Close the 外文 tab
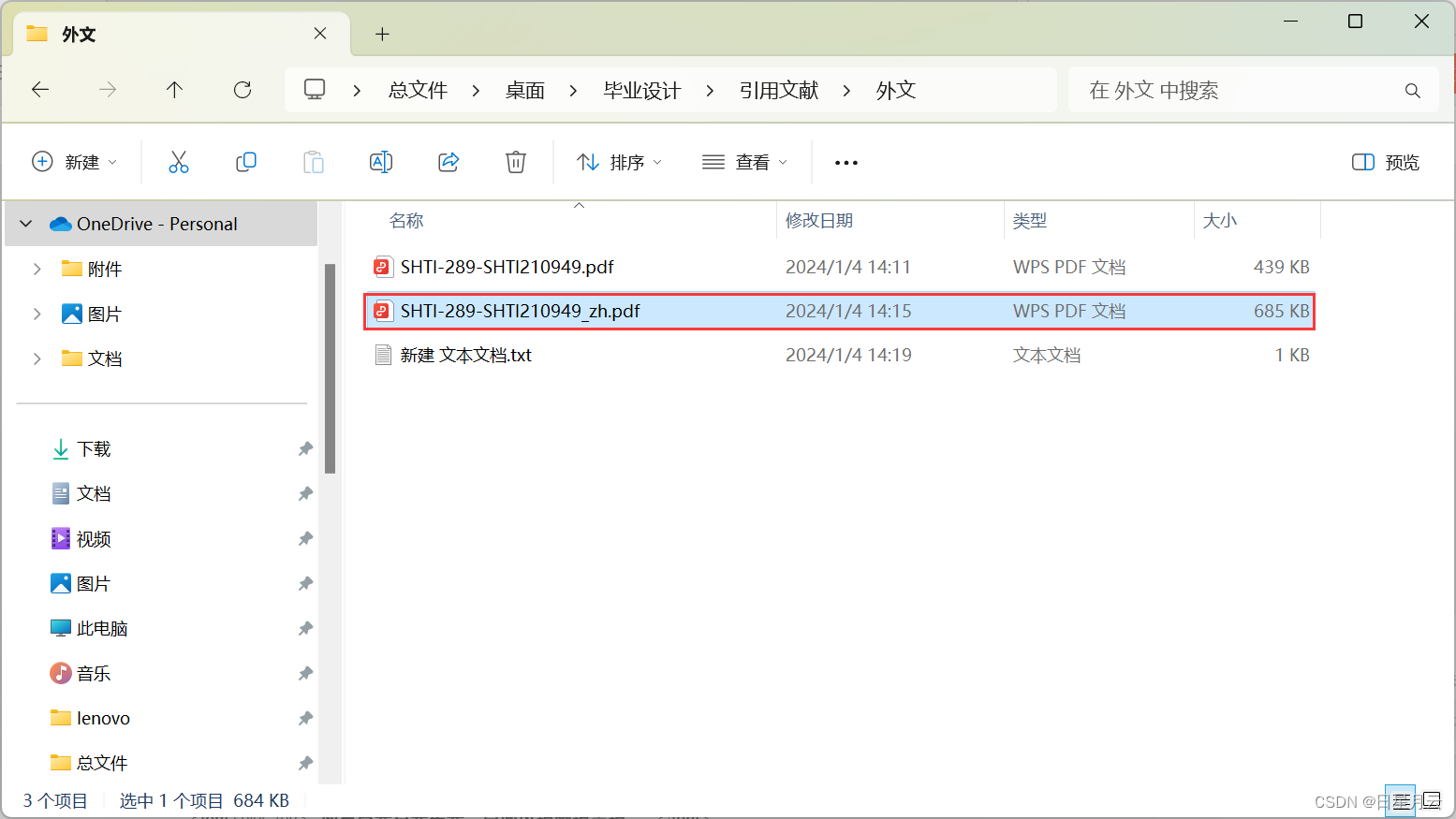The width and height of the screenshot is (1456, 819). click(x=320, y=34)
